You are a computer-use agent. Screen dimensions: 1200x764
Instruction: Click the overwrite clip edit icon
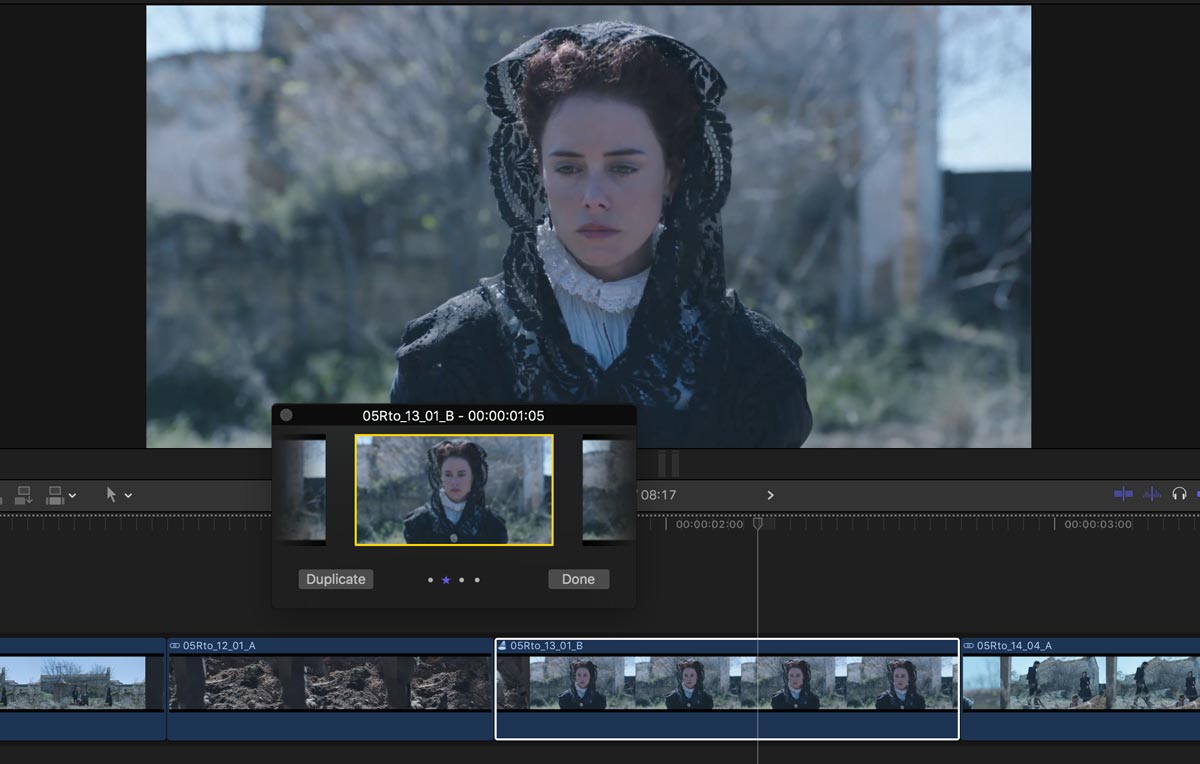(55, 495)
